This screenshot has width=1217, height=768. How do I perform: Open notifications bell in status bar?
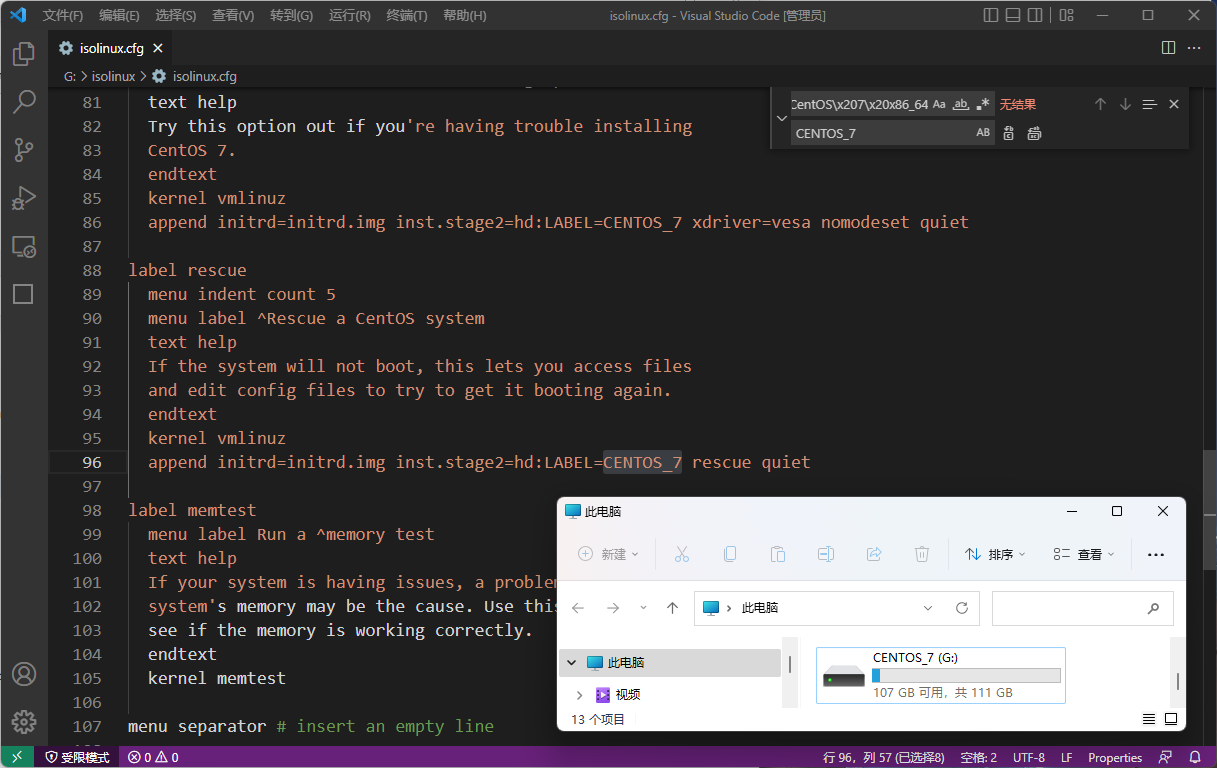tap(1195, 757)
